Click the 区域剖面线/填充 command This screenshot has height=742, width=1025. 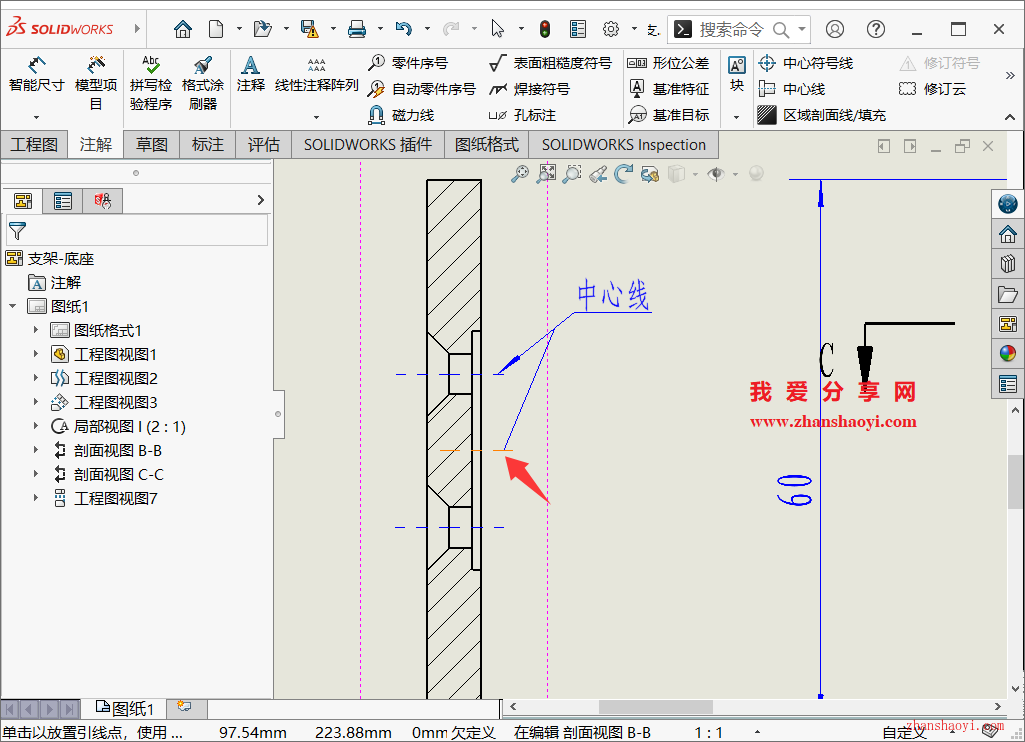[820, 114]
